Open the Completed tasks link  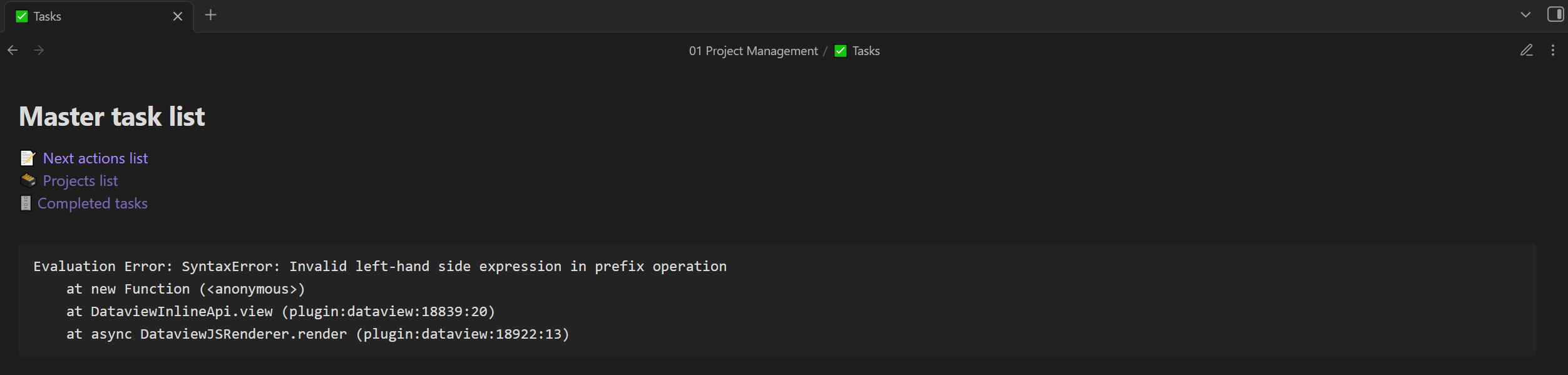(93, 203)
